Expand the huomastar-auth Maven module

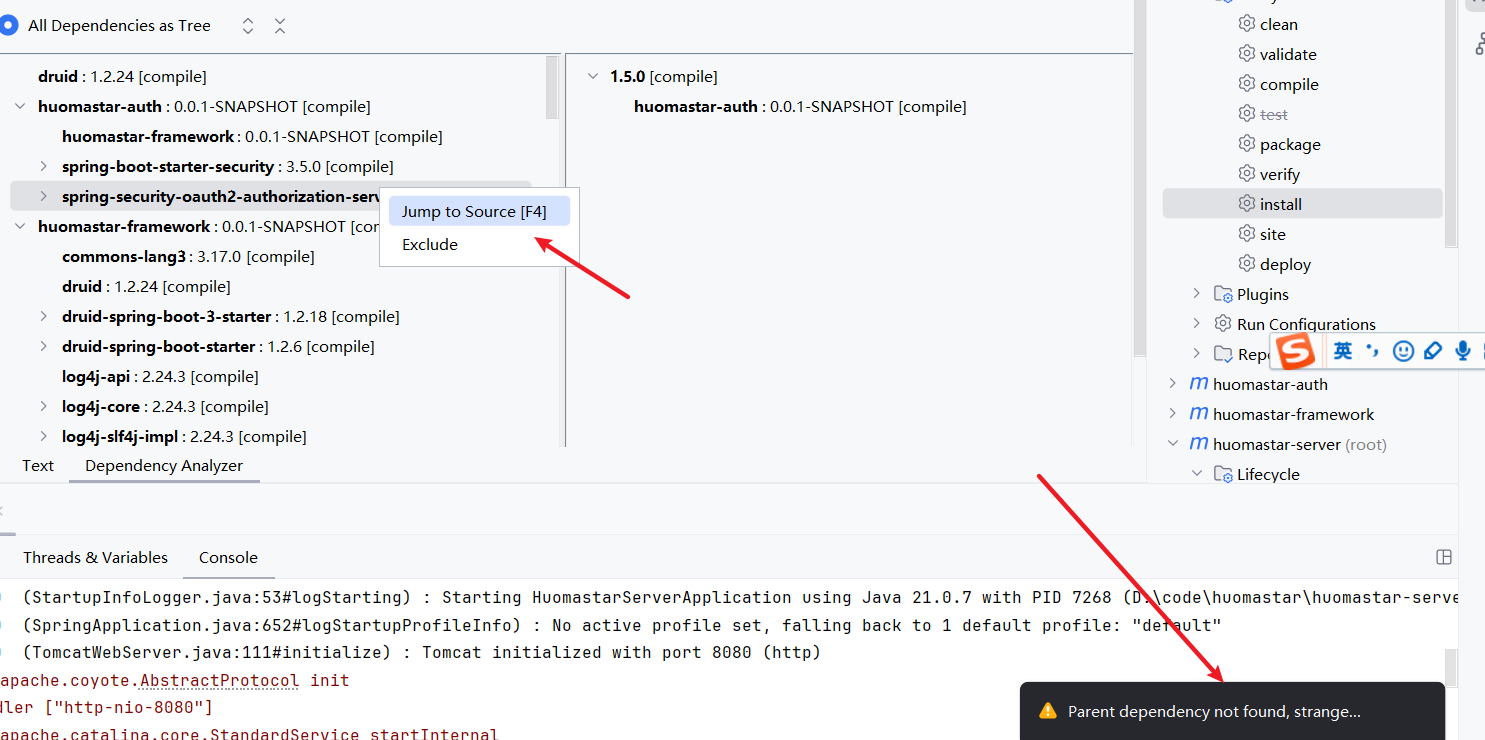coord(1173,384)
